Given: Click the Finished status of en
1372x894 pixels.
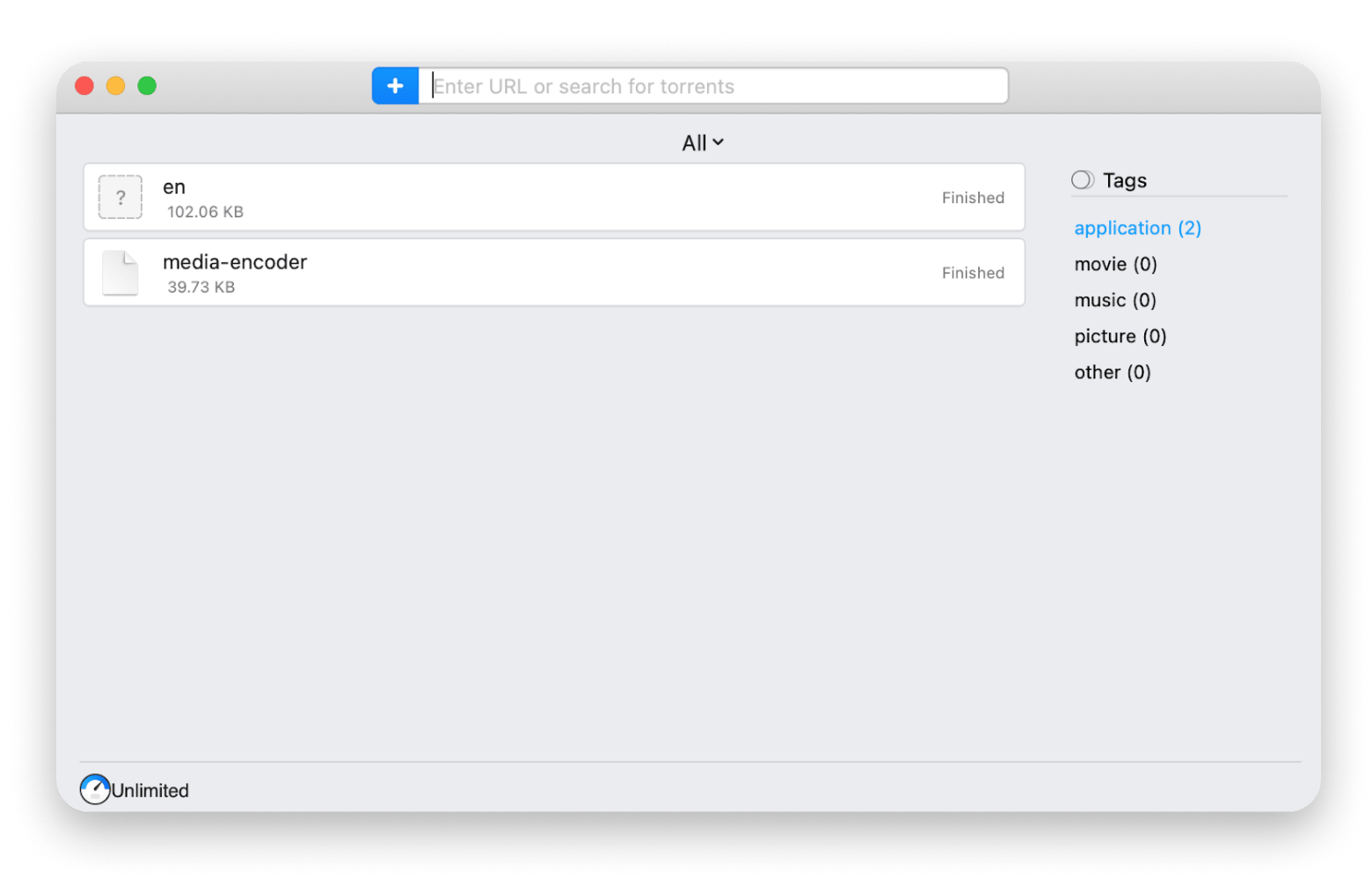Looking at the screenshot, I should pyautogui.click(x=973, y=198).
